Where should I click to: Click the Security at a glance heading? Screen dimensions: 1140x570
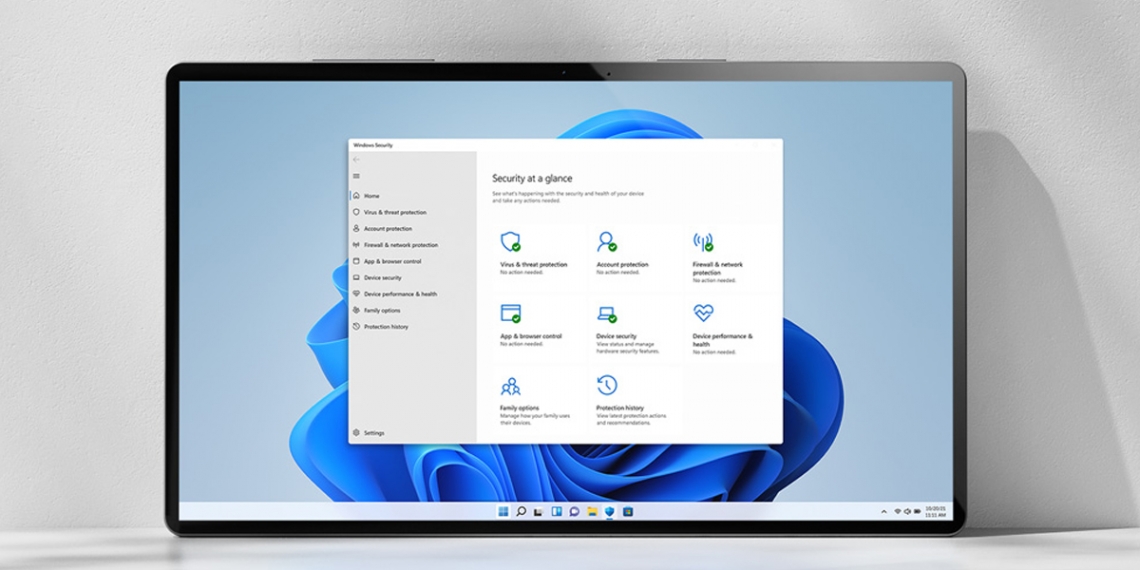pos(532,178)
